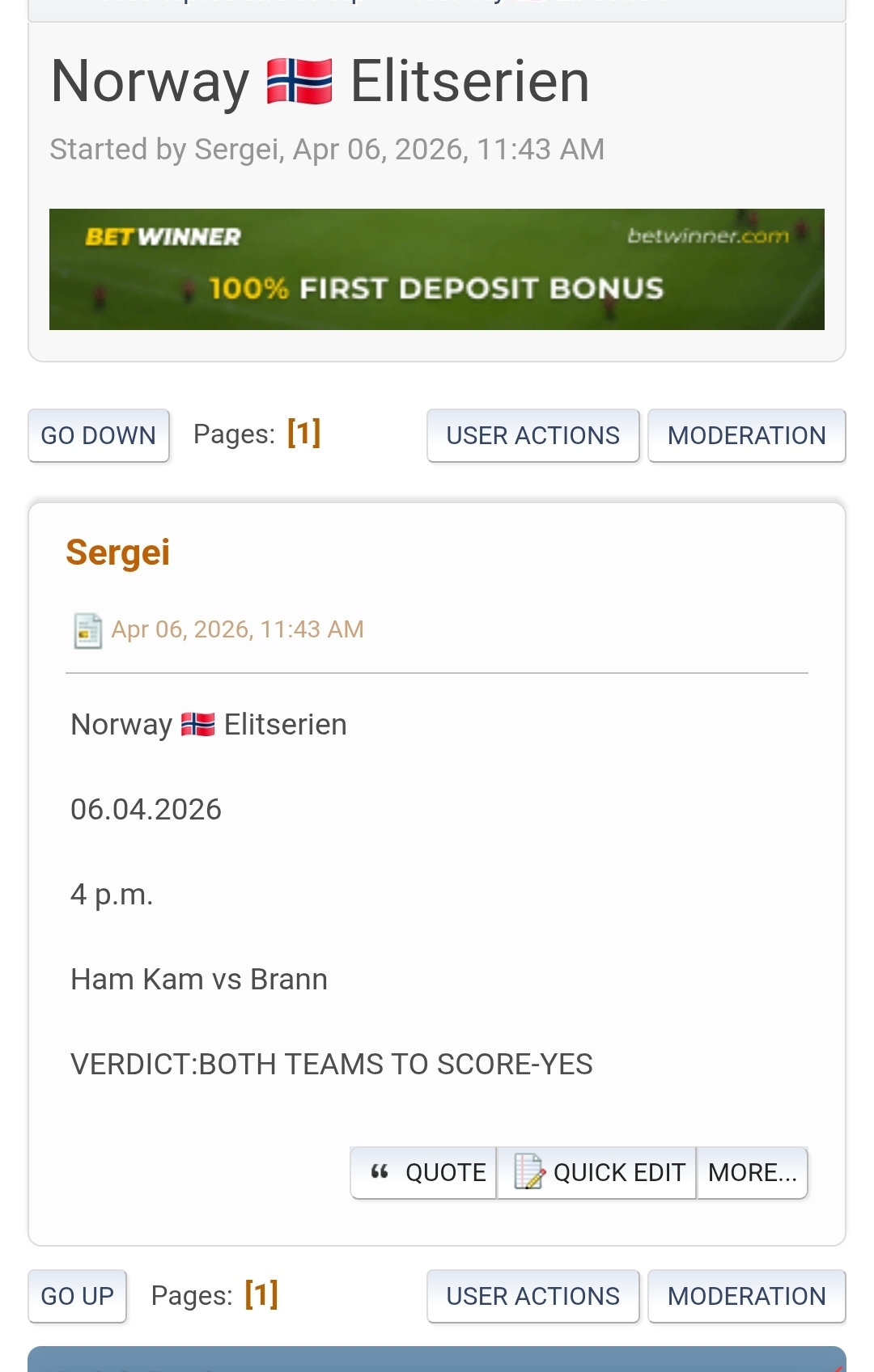Click the BetWinner logo in the banner
Screen dimensions: 874x1372
click(x=163, y=237)
